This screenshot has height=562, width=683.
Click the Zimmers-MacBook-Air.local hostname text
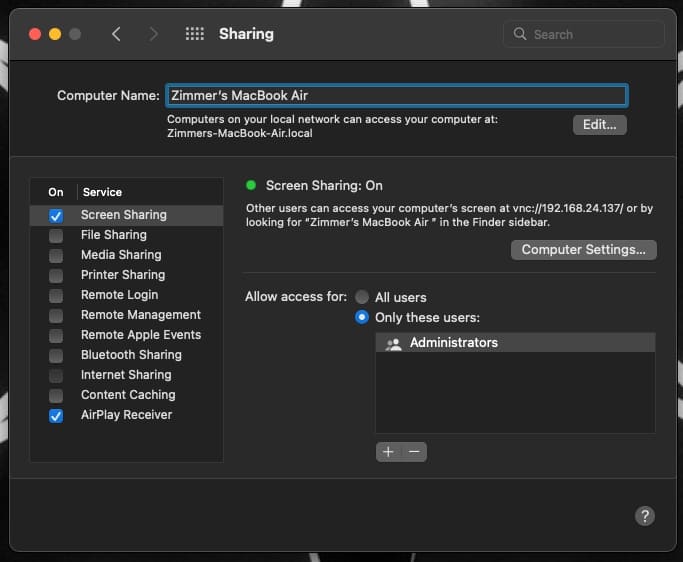[x=240, y=133]
